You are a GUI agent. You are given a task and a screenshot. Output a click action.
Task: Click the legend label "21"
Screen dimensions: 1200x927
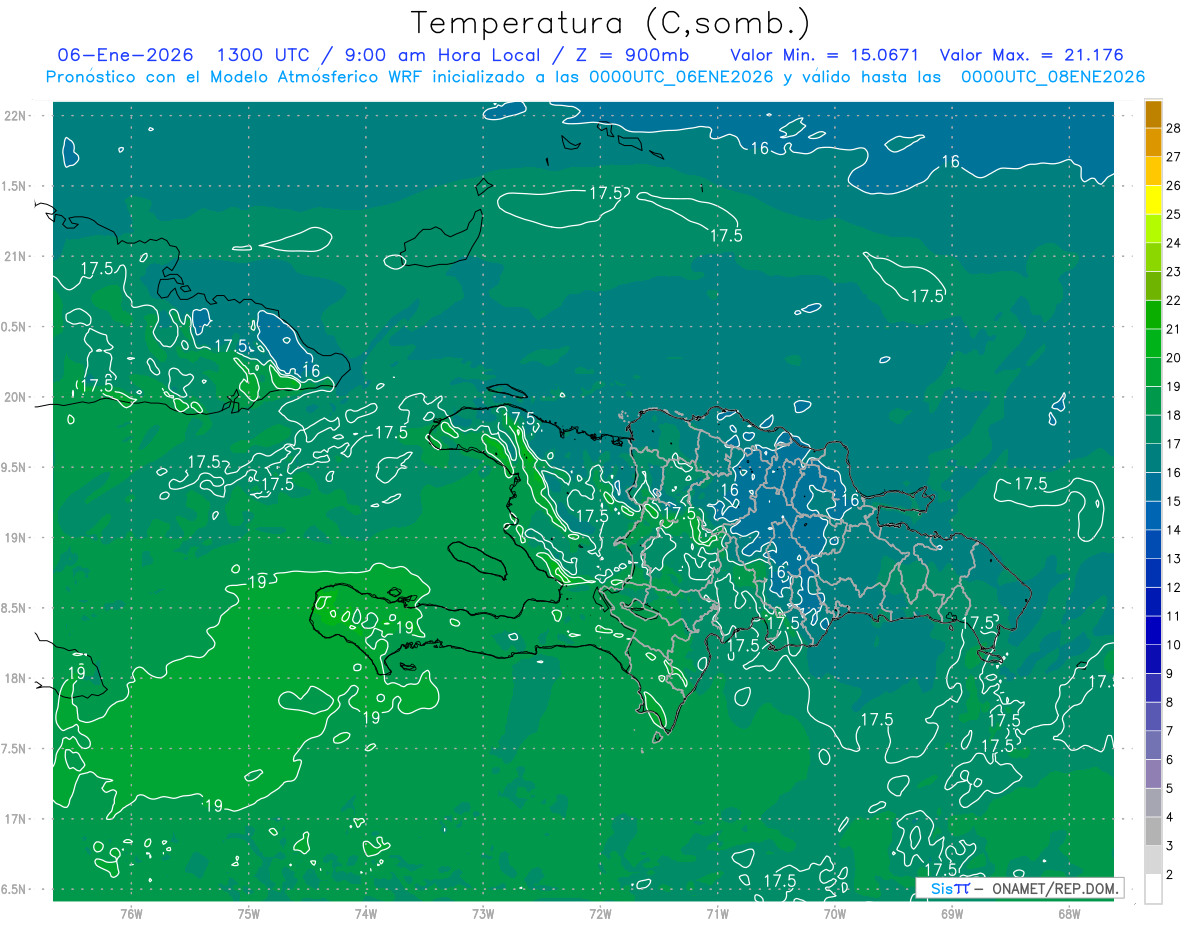click(x=1174, y=329)
